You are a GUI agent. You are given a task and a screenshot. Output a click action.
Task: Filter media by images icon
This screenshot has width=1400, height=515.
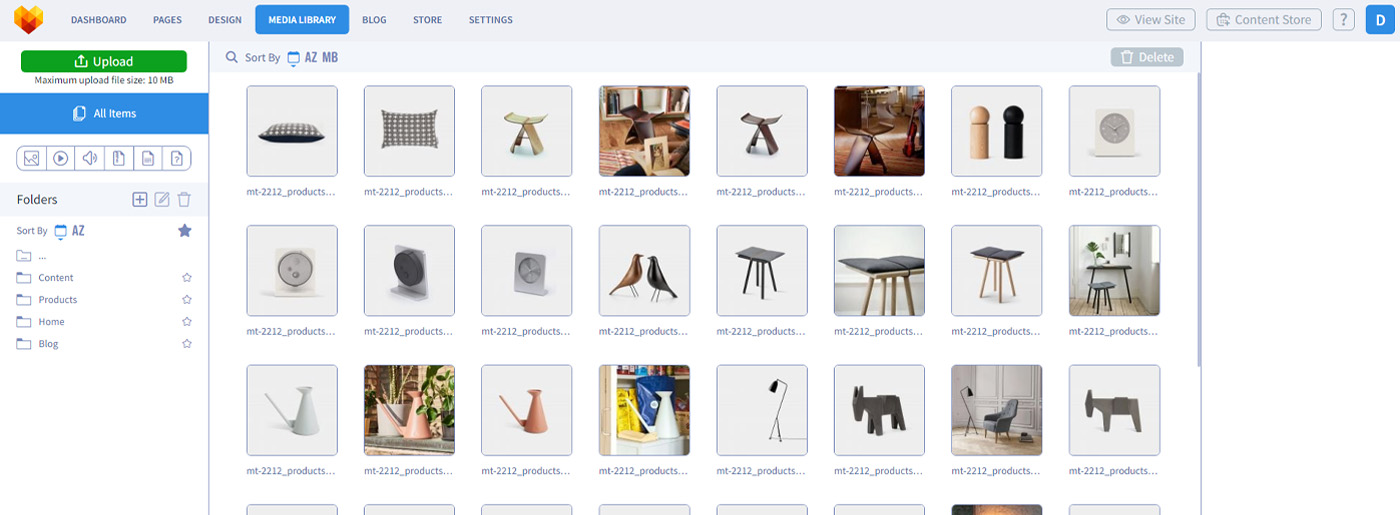(x=31, y=158)
